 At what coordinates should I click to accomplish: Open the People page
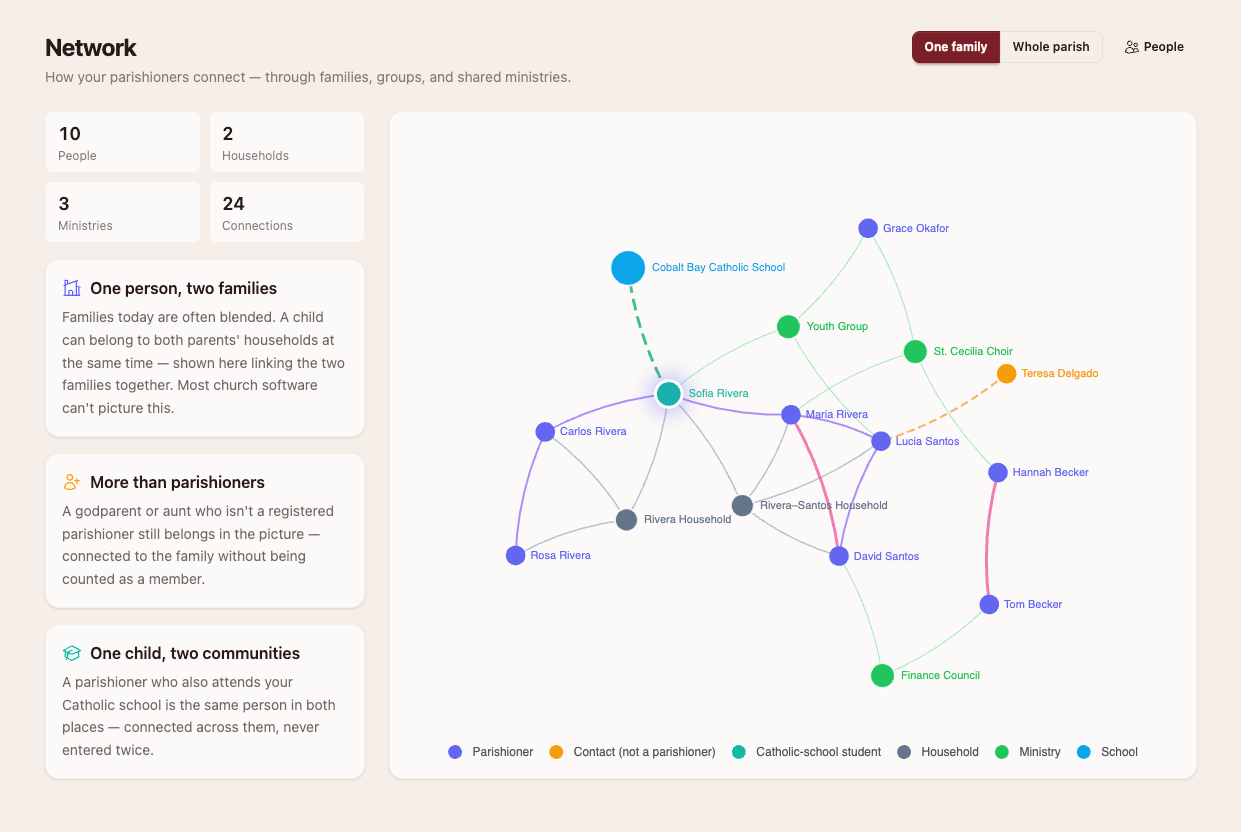tap(1154, 47)
